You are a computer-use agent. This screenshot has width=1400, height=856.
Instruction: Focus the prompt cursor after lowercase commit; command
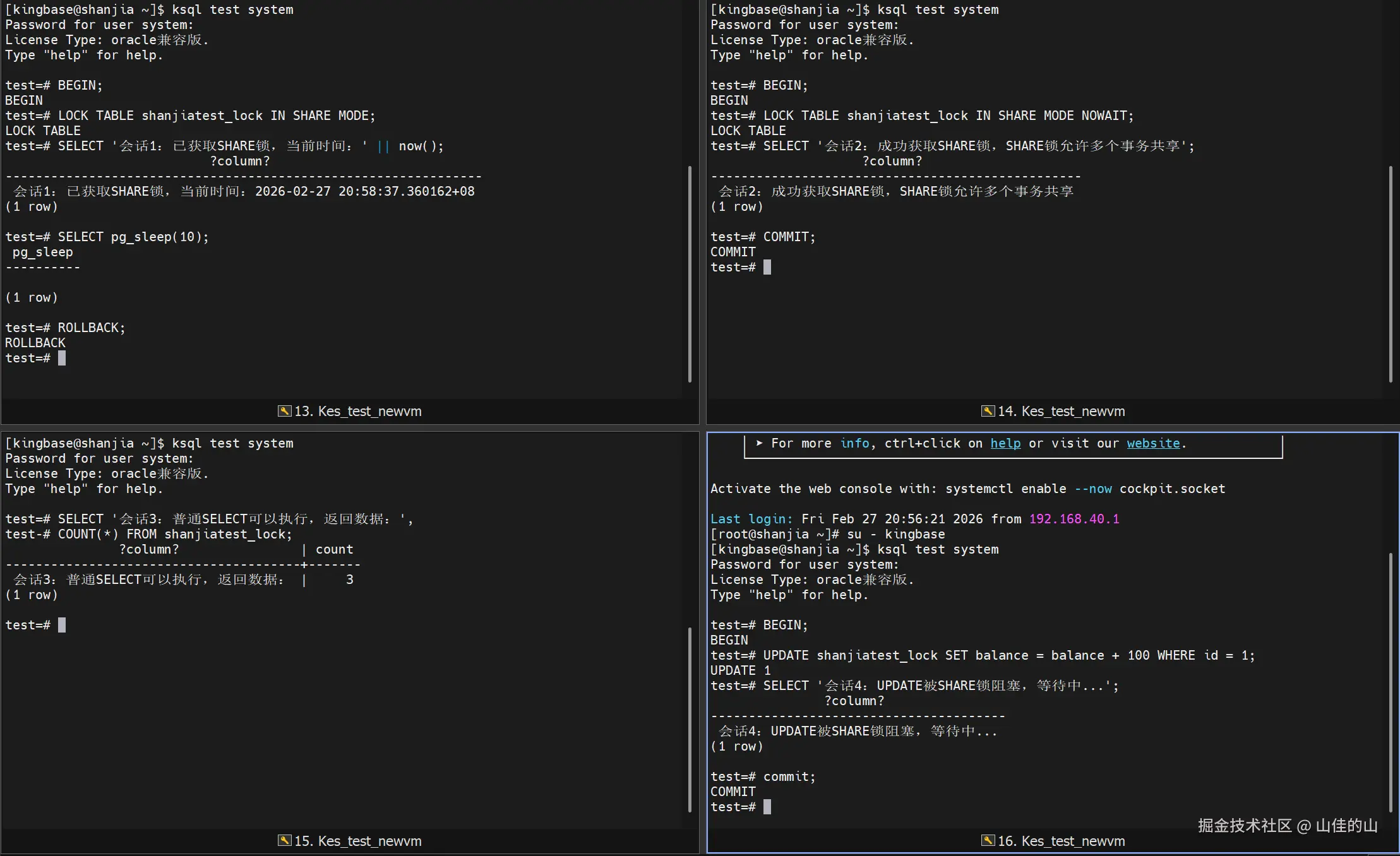[x=767, y=807]
